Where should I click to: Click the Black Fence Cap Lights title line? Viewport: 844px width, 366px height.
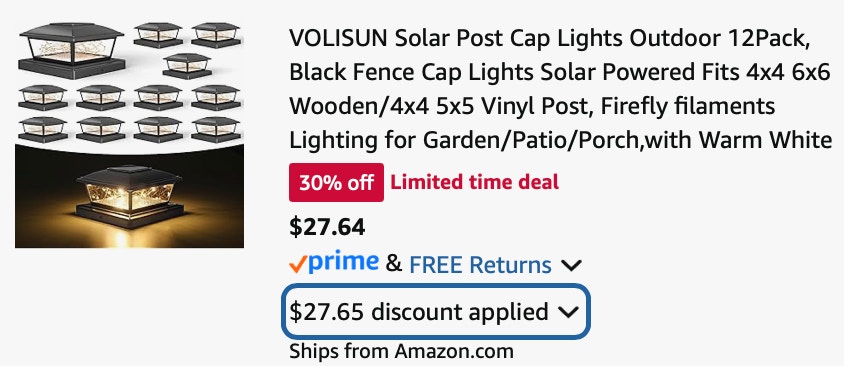[560, 72]
